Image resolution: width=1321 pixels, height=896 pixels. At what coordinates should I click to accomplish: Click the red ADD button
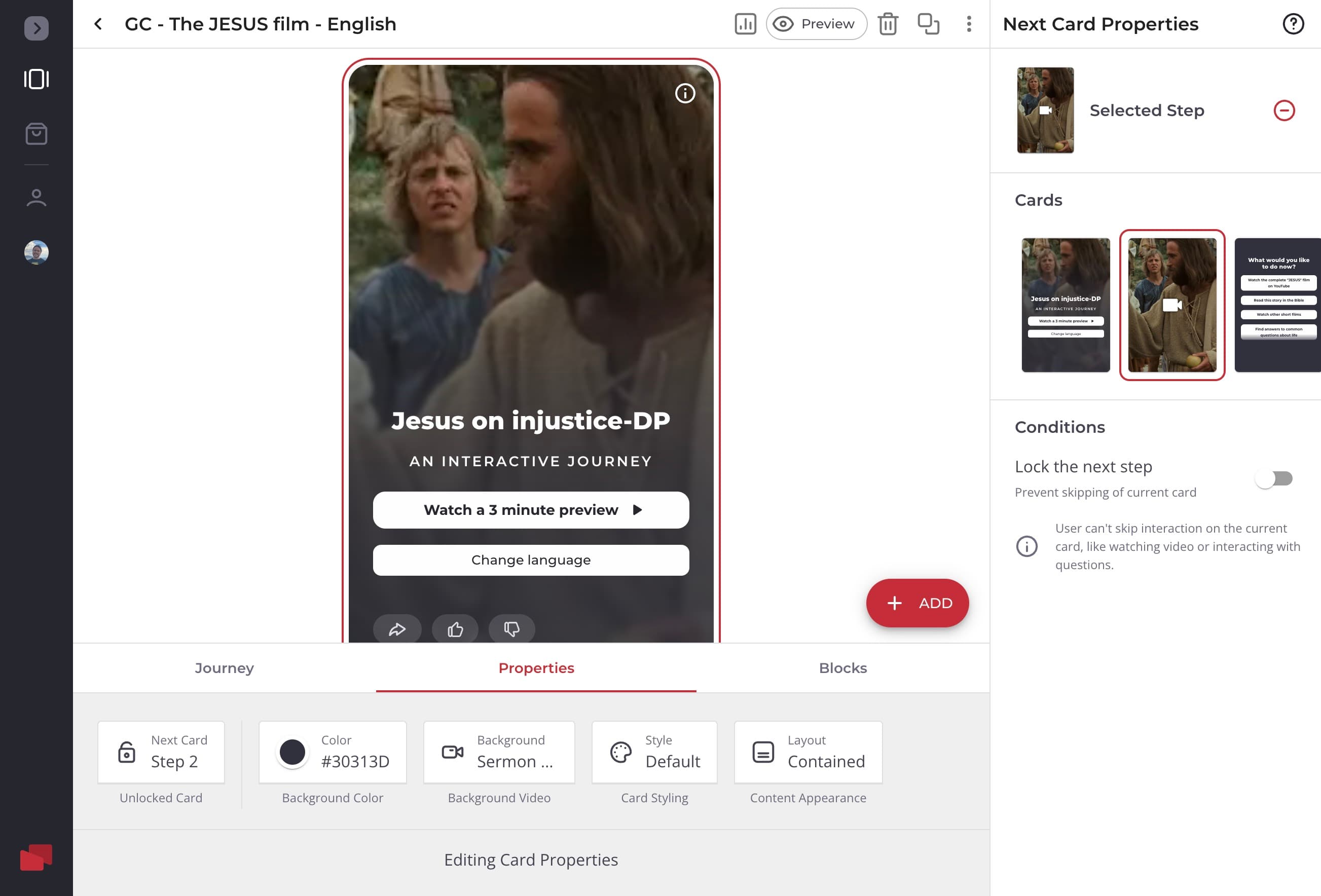point(918,604)
